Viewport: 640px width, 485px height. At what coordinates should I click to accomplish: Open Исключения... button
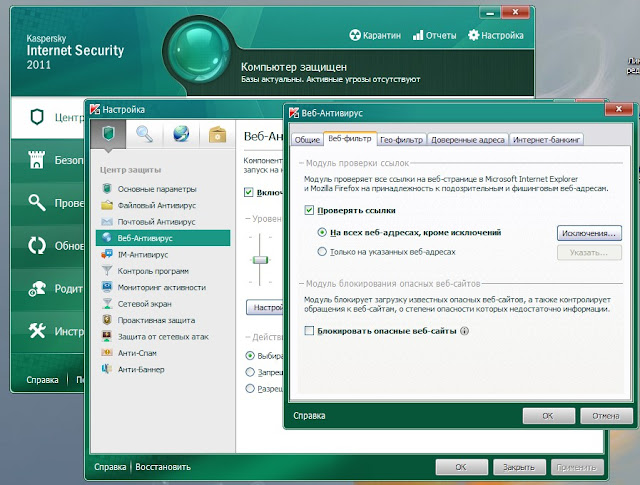pyautogui.click(x=589, y=233)
